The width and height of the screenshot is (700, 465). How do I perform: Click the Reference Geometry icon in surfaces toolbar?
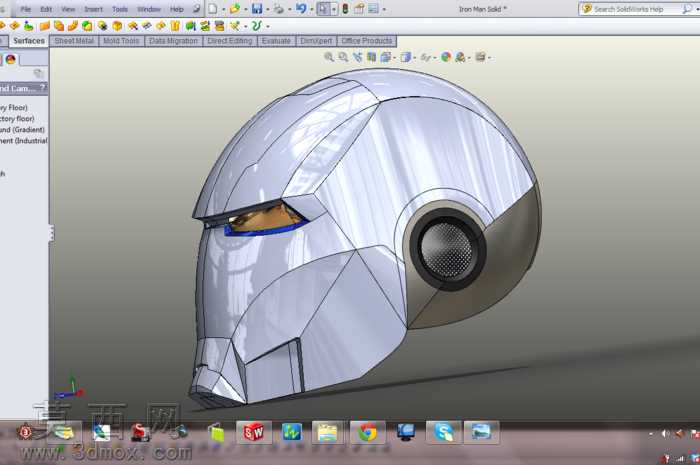pos(234,26)
